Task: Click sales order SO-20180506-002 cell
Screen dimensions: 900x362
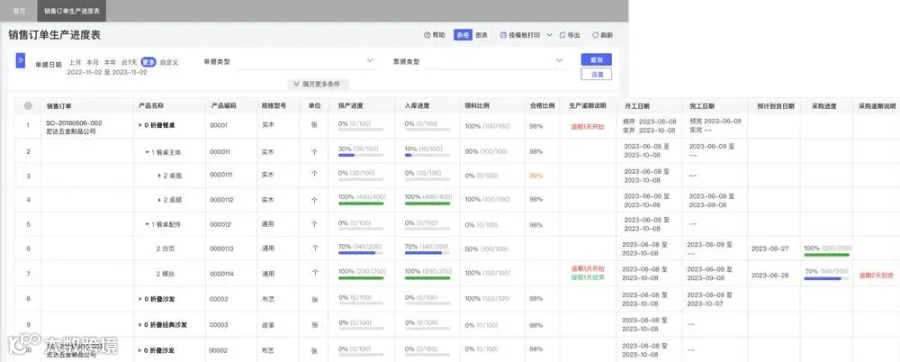Action: 74,123
